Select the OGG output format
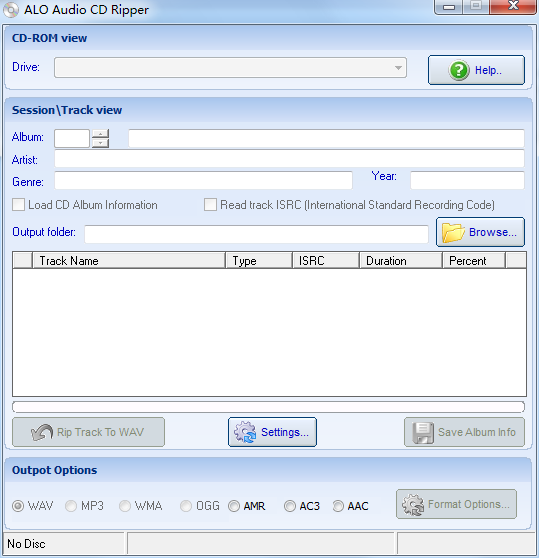The height and width of the screenshot is (558, 539). 186,506
